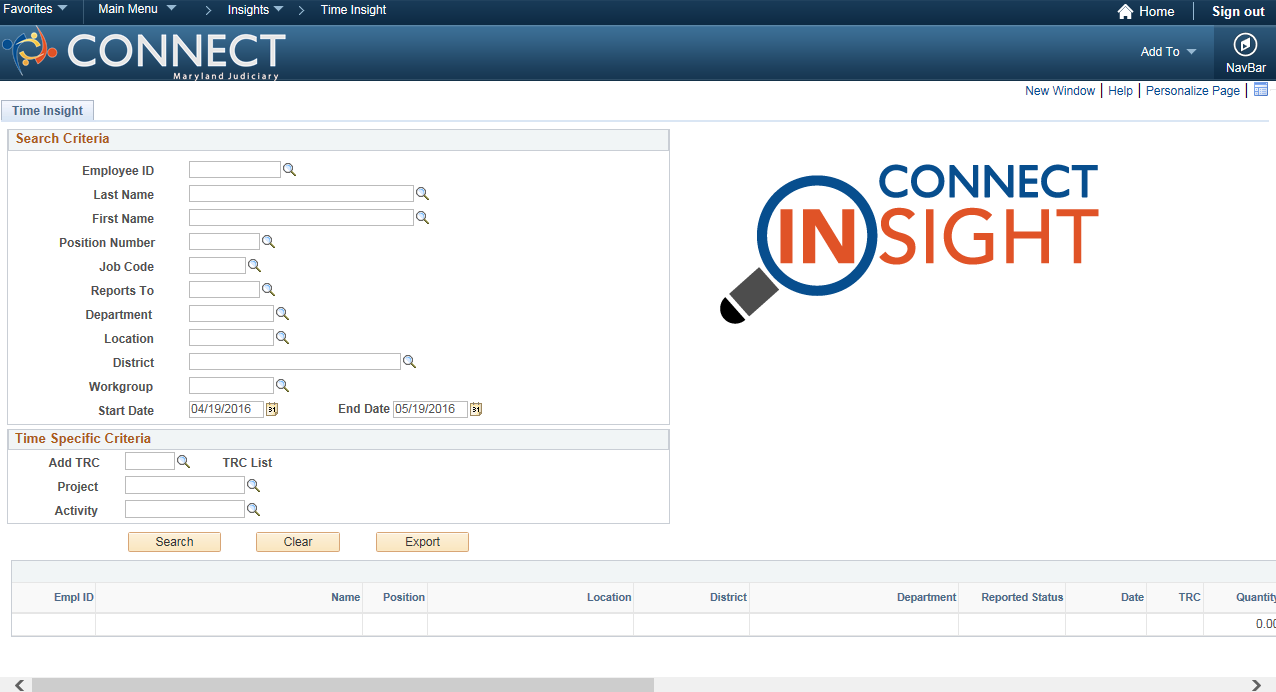Open the Employee ID lookup magnifier
Image resolution: width=1276 pixels, height=692 pixels.
click(289, 170)
